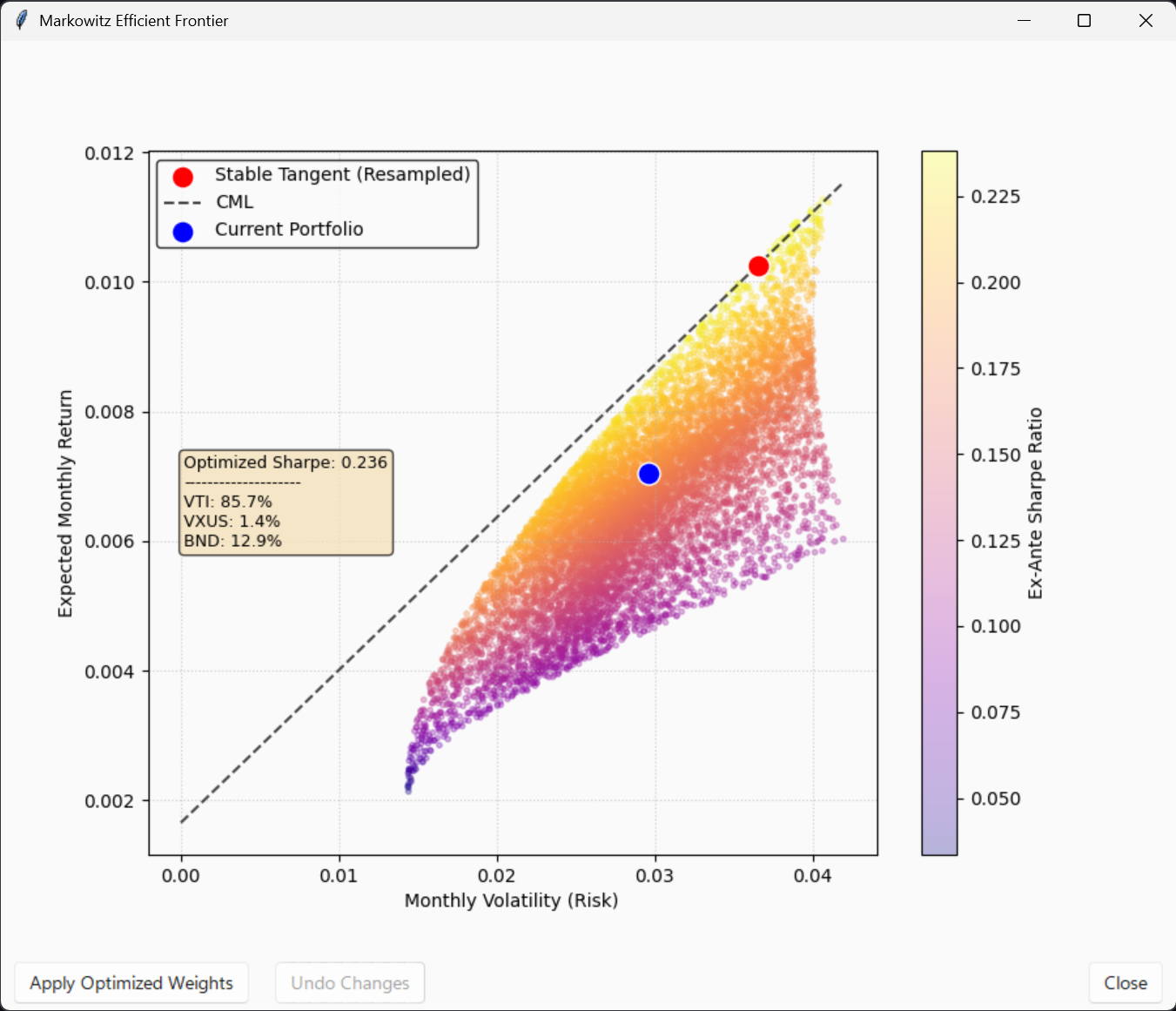Click the 0.225 colorbar tick label

click(996, 197)
